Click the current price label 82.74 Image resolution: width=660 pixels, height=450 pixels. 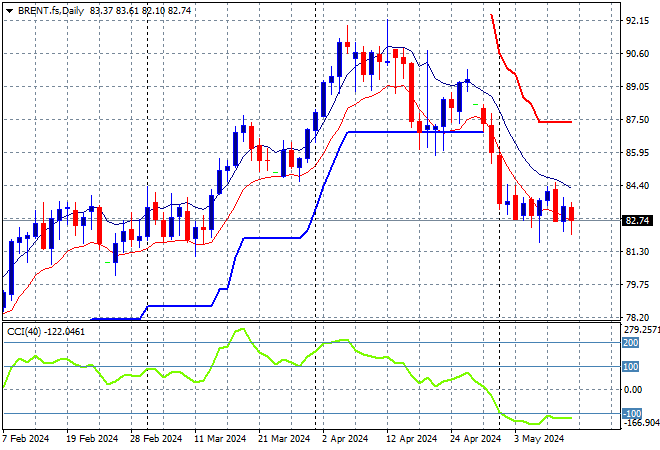pyautogui.click(x=637, y=221)
